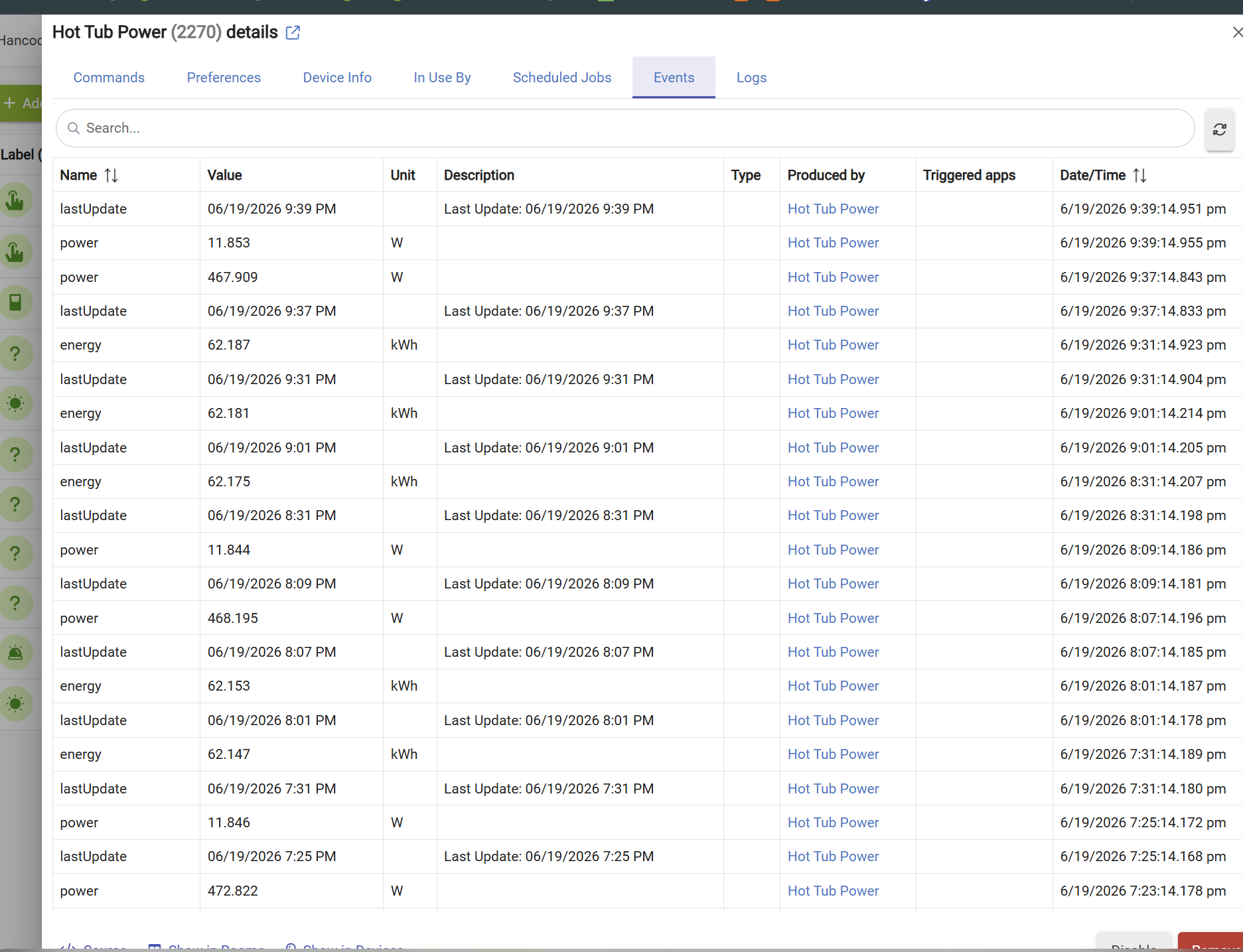
Task: Open the Device Info tab
Action: pyautogui.click(x=337, y=78)
